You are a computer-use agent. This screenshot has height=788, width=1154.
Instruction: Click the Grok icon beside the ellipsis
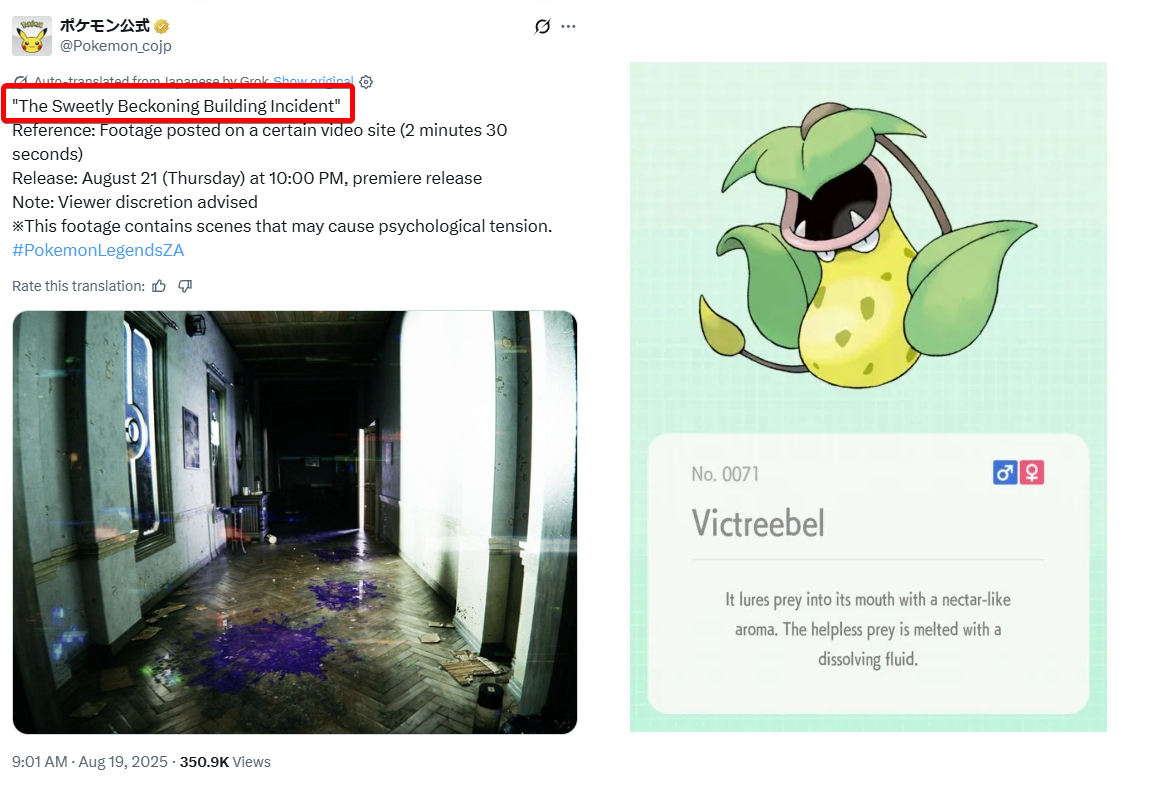(x=542, y=26)
